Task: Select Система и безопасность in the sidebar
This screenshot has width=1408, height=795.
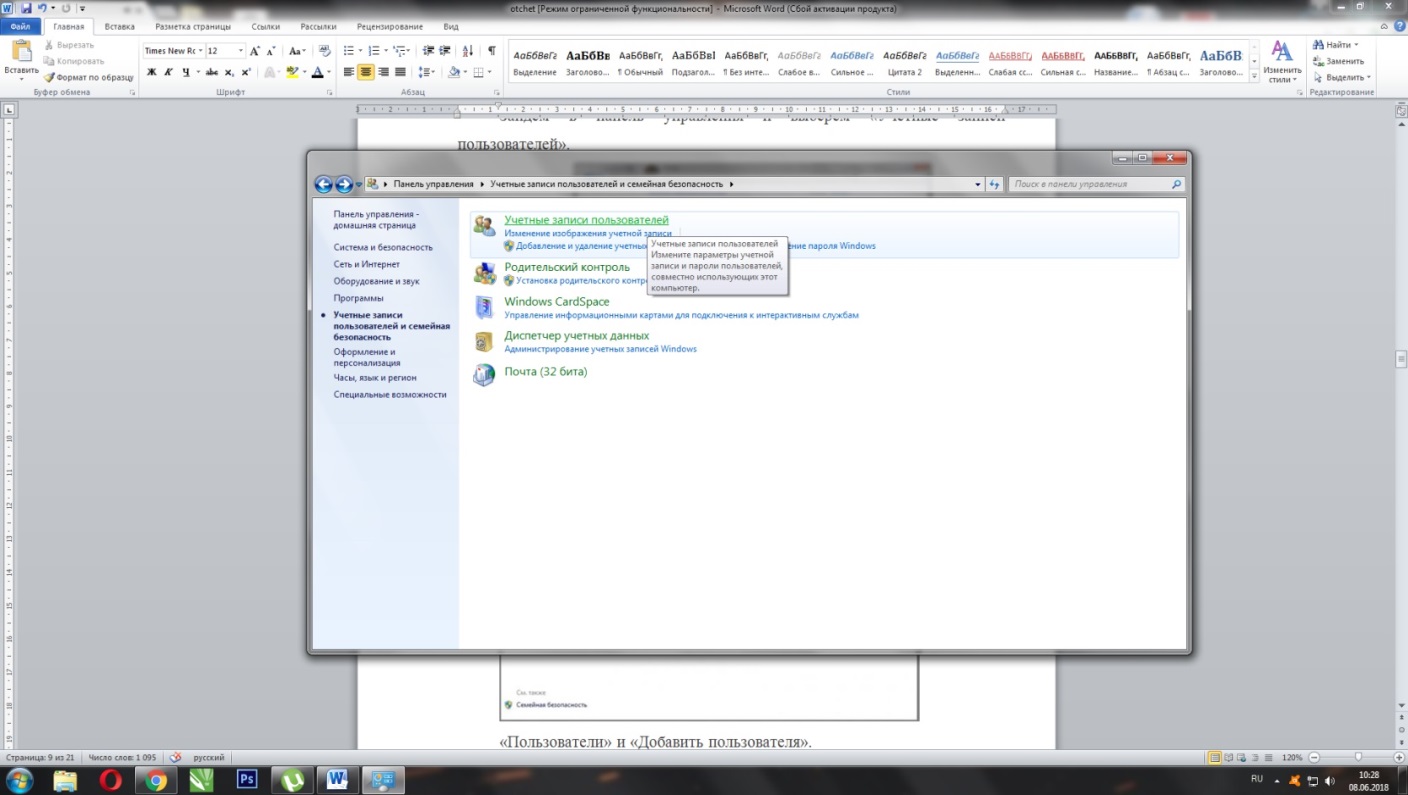Action: pyautogui.click(x=383, y=247)
